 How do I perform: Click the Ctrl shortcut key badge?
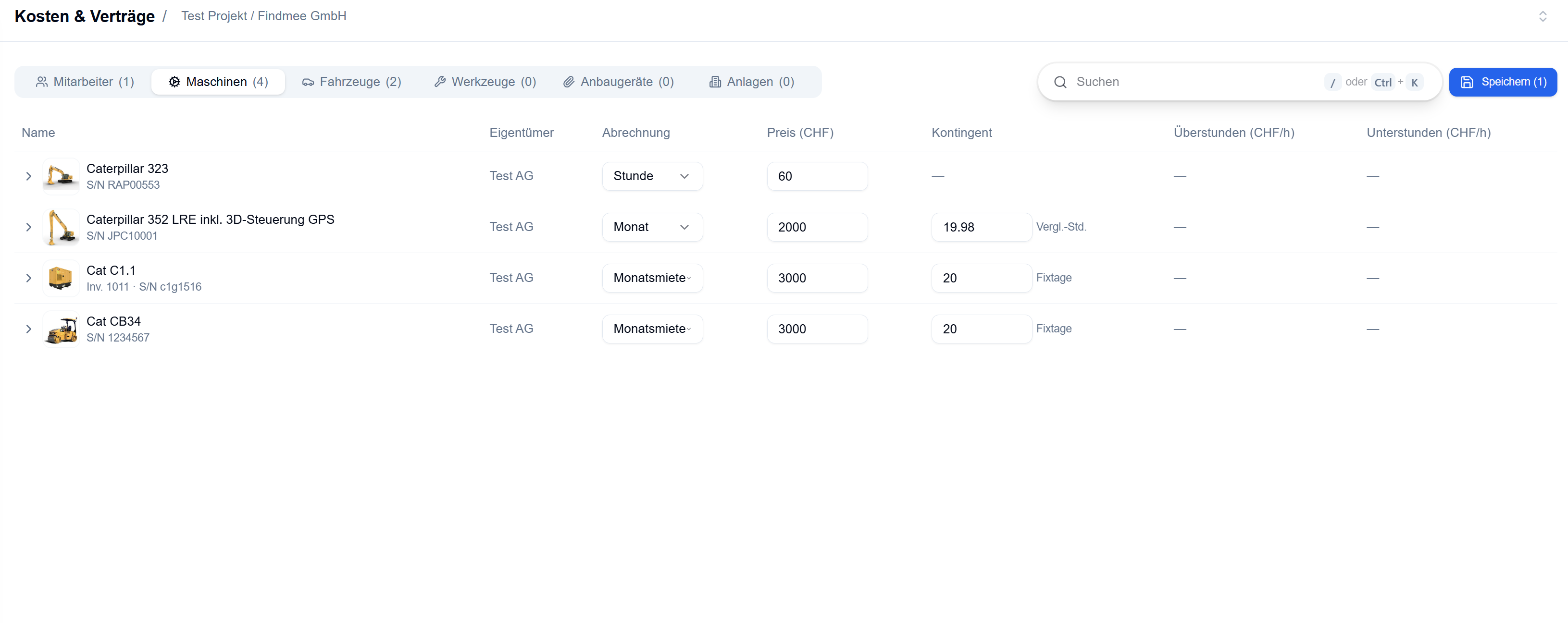click(1383, 82)
